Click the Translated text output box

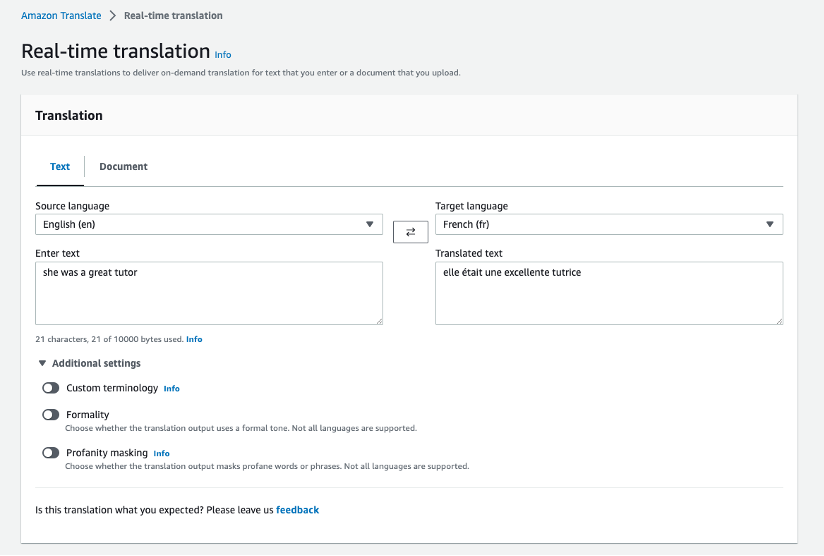coord(608,293)
